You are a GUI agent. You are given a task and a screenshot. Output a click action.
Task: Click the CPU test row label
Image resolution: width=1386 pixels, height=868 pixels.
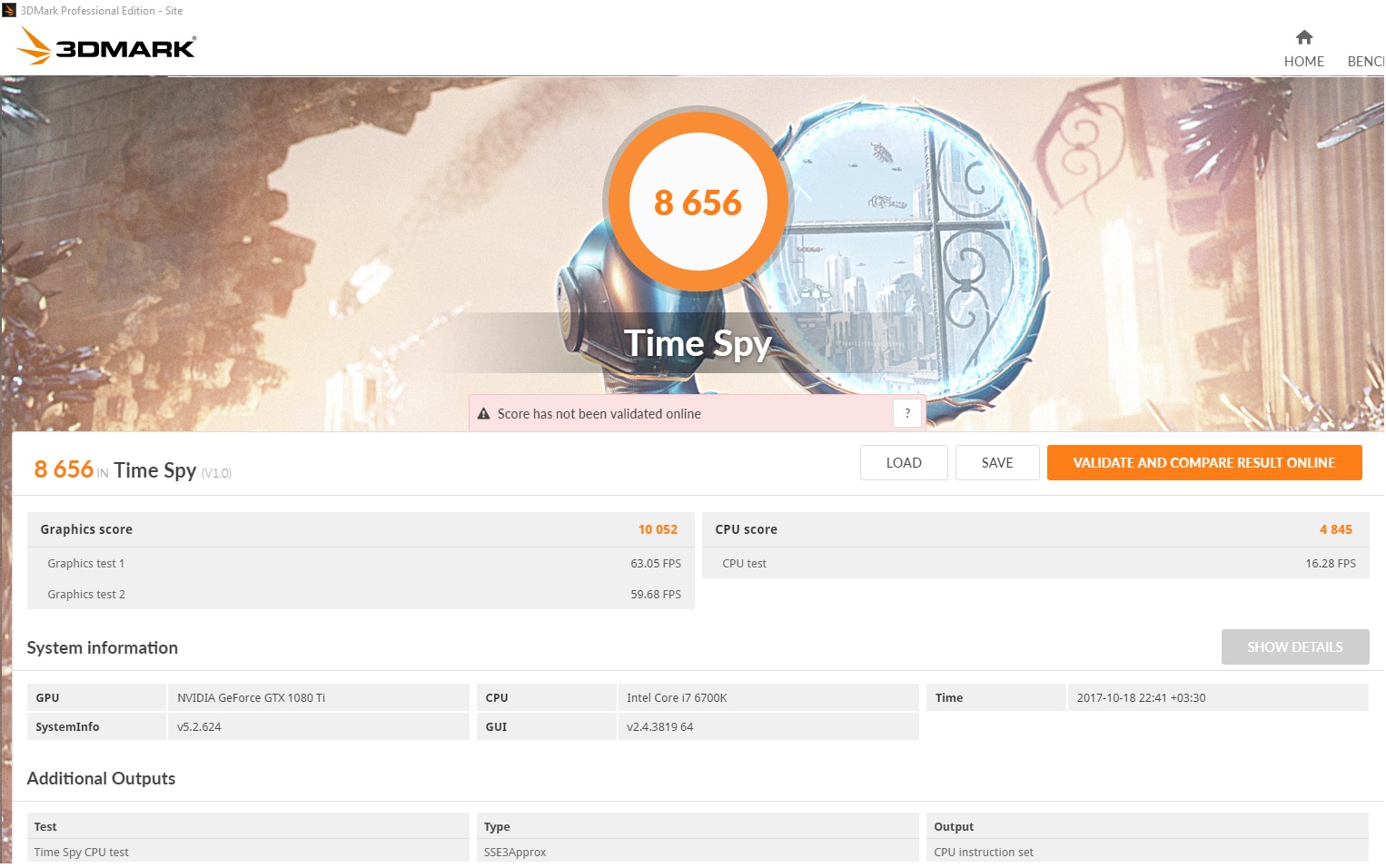(744, 564)
